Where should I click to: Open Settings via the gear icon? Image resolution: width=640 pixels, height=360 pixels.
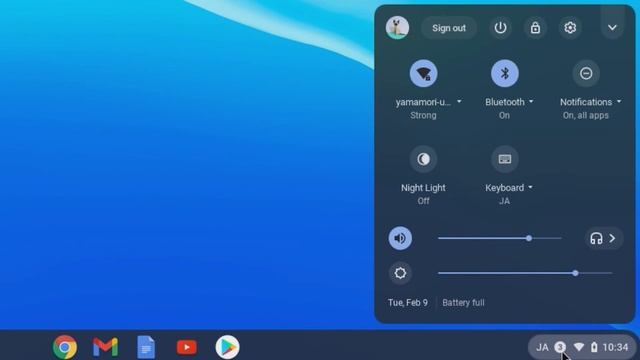570,28
